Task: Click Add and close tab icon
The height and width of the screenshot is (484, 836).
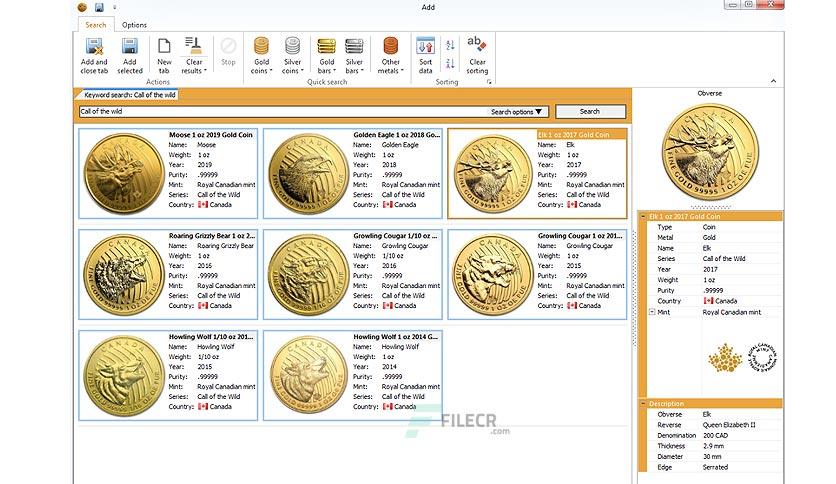Action: [x=94, y=46]
